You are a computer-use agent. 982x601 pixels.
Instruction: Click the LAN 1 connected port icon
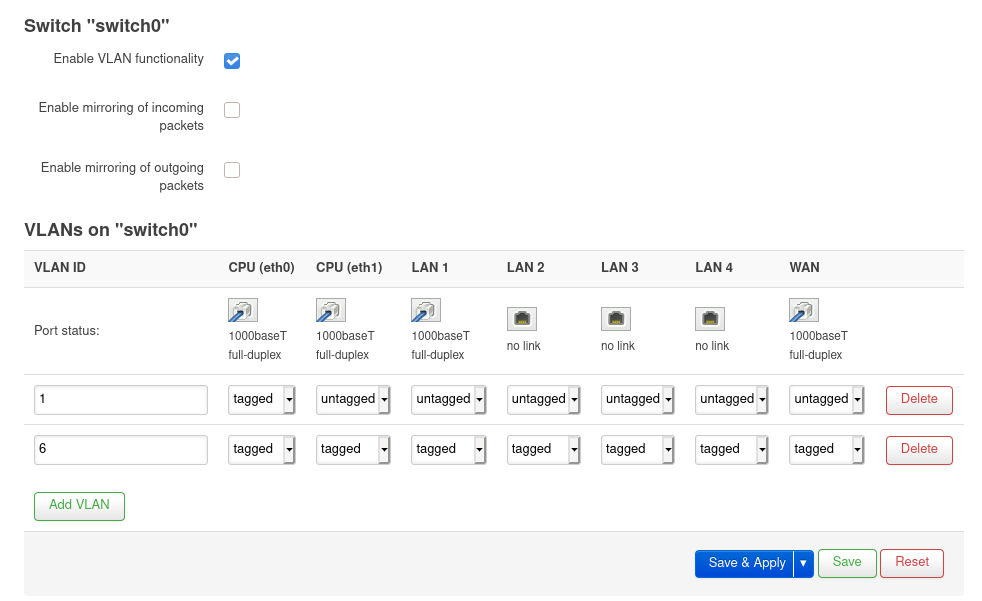(x=424, y=310)
